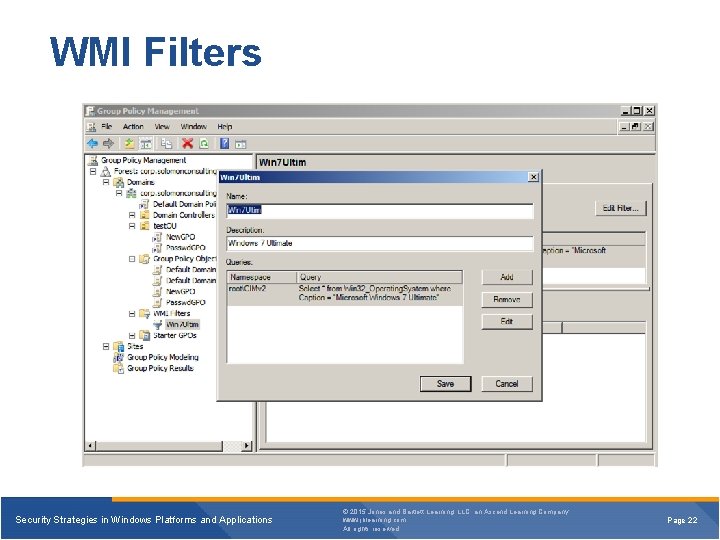
Task: Click Cancel in the Win7Ultim dialog
Action: tap(507, 384)
